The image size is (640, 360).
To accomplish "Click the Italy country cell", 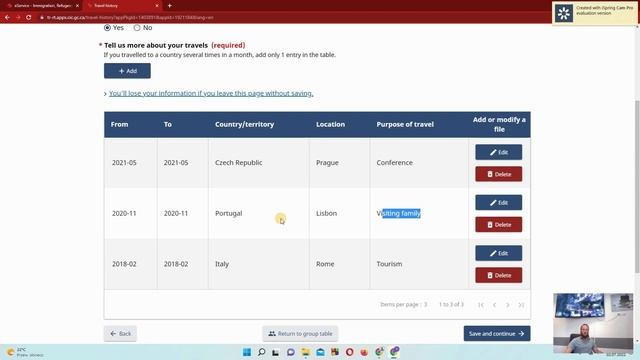I will pos(259,264).
